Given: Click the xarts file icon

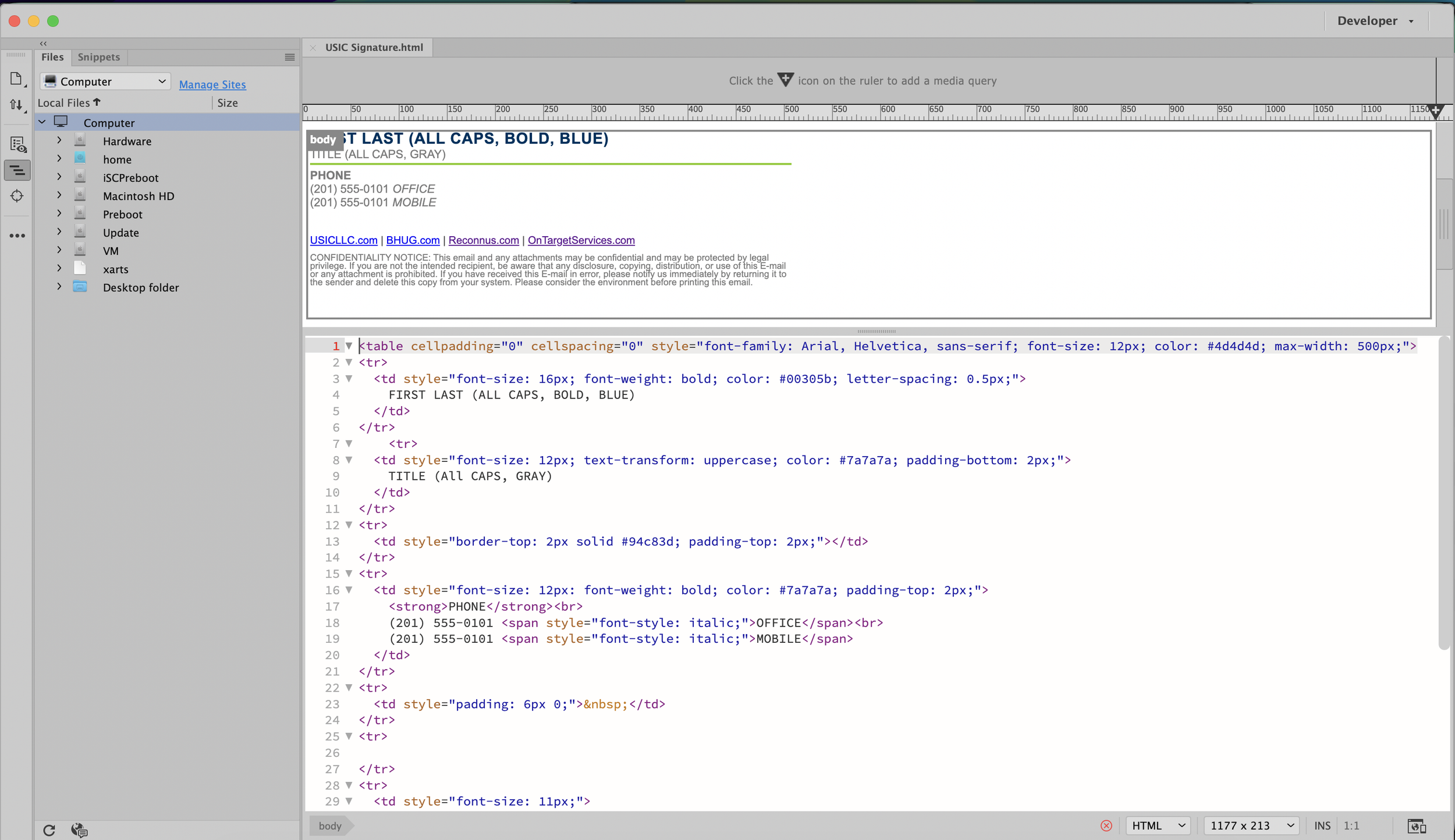Looking at the screenshot, I should click(80, 268).
